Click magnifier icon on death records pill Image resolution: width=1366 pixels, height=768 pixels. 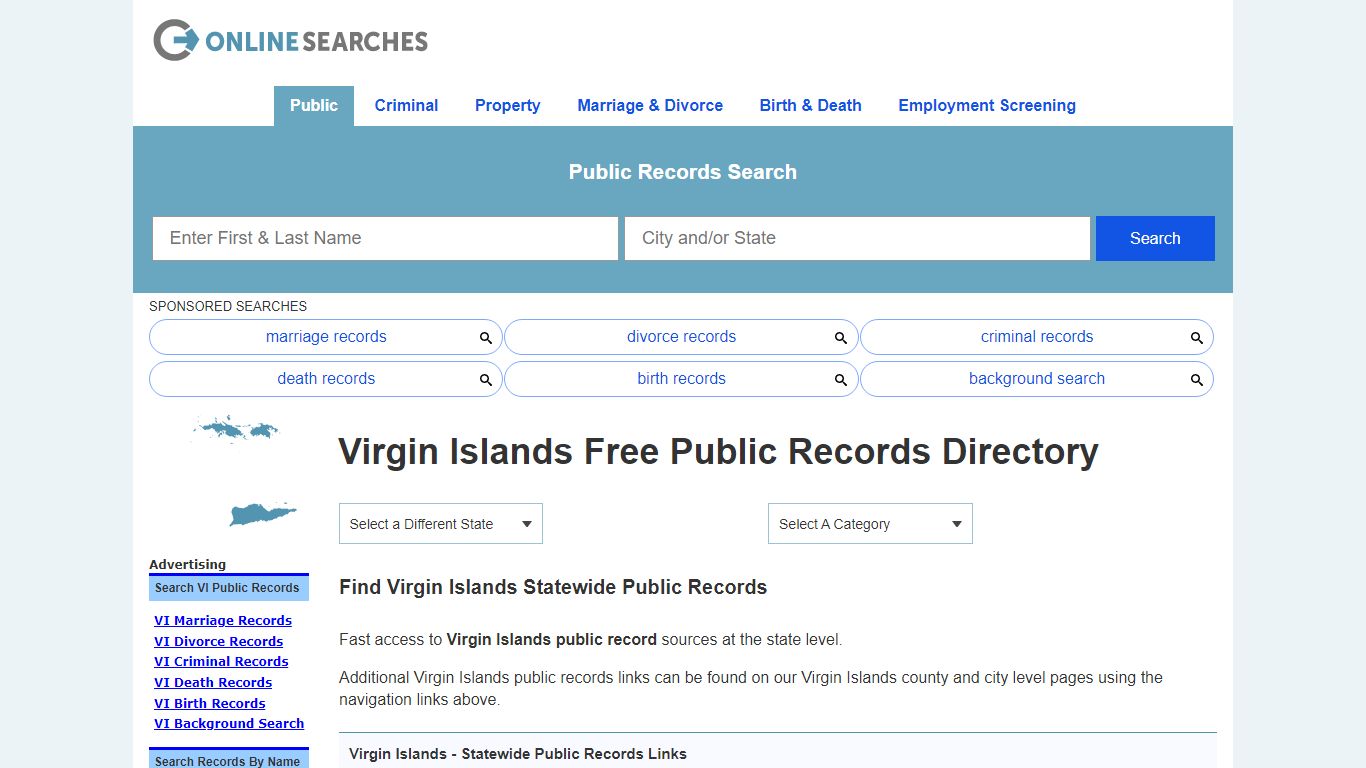pos(486,380)
